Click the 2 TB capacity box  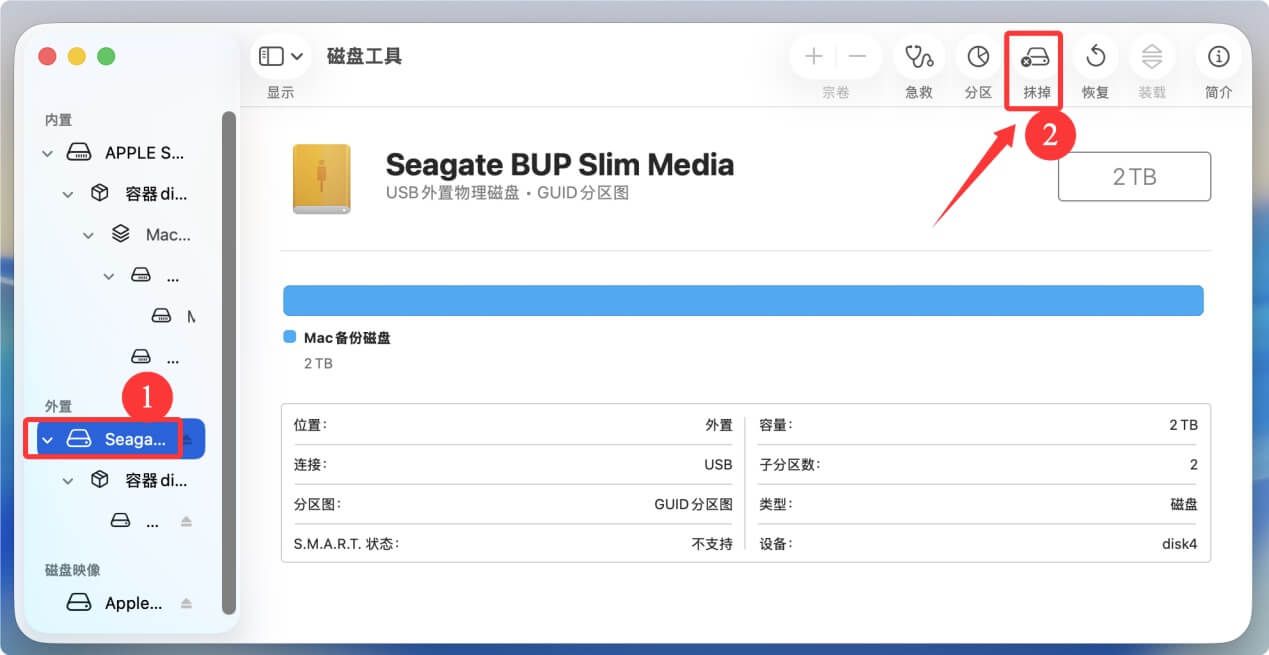(x=1134, y=177)
